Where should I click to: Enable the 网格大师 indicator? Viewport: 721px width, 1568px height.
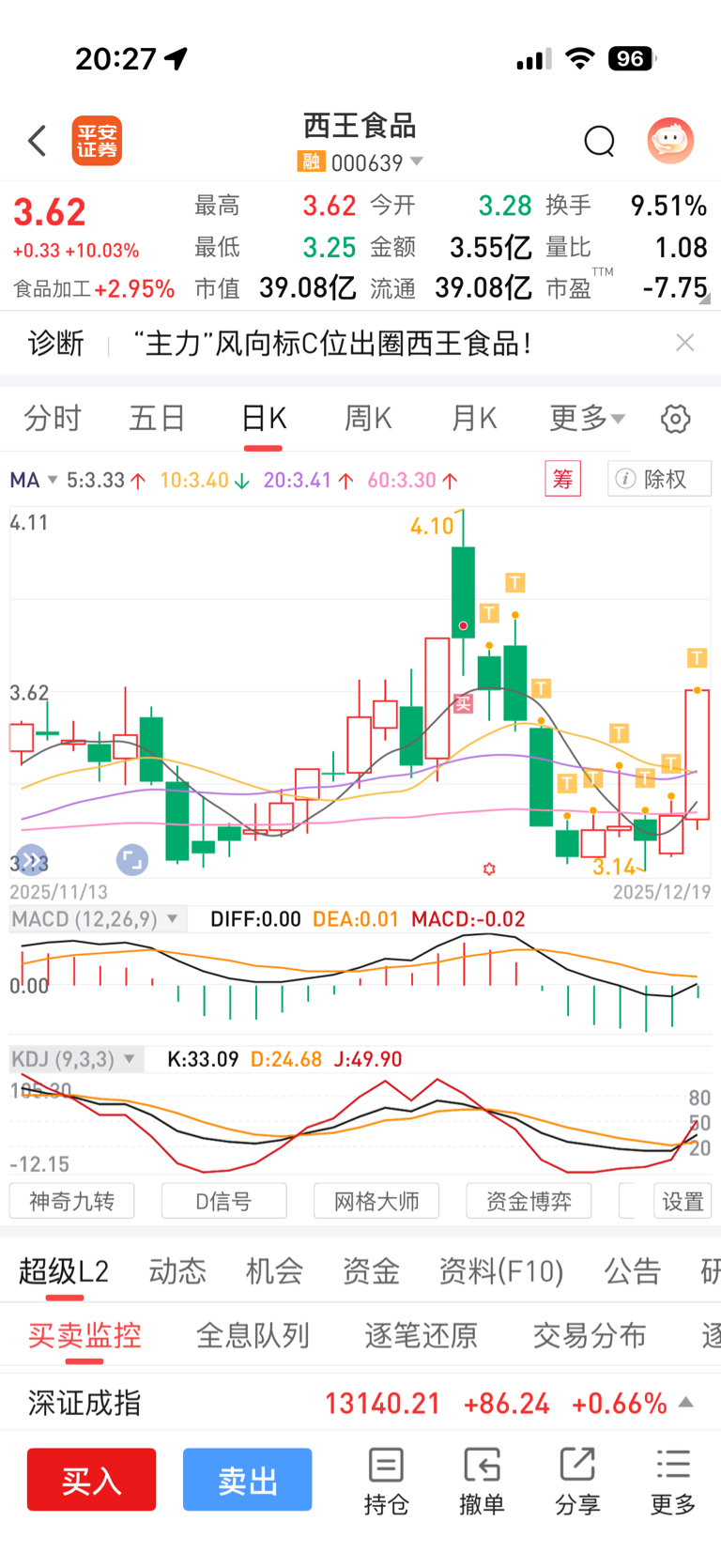pos(376,1201)
